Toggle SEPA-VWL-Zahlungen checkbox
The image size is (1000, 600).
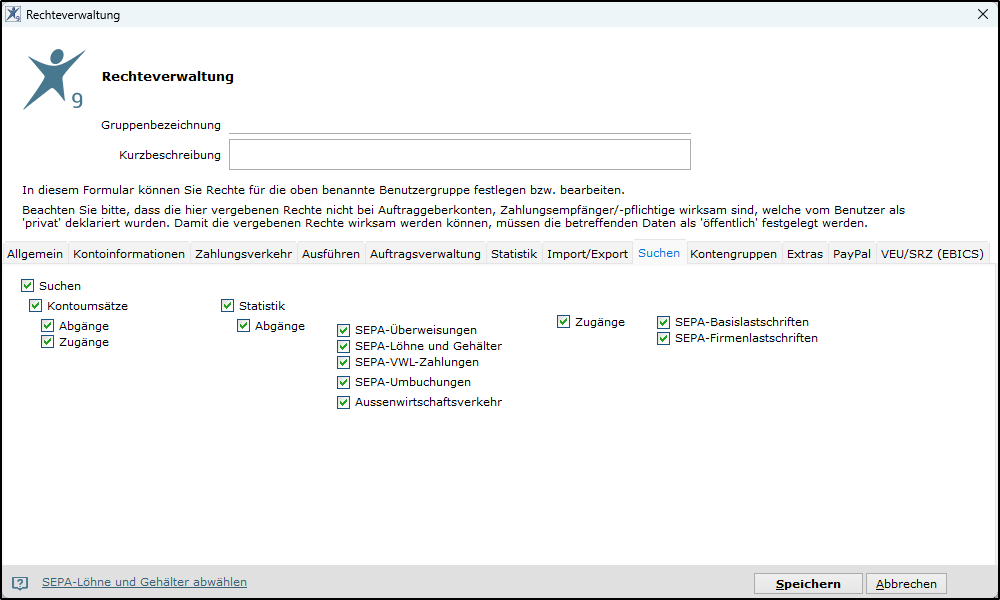click(343, 362)
